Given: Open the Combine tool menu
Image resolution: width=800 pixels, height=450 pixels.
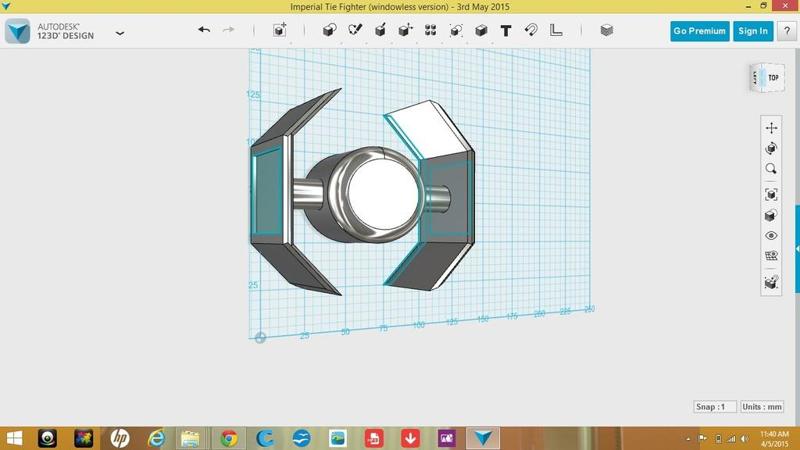Looking at the screenshot, I should point(481,30).
